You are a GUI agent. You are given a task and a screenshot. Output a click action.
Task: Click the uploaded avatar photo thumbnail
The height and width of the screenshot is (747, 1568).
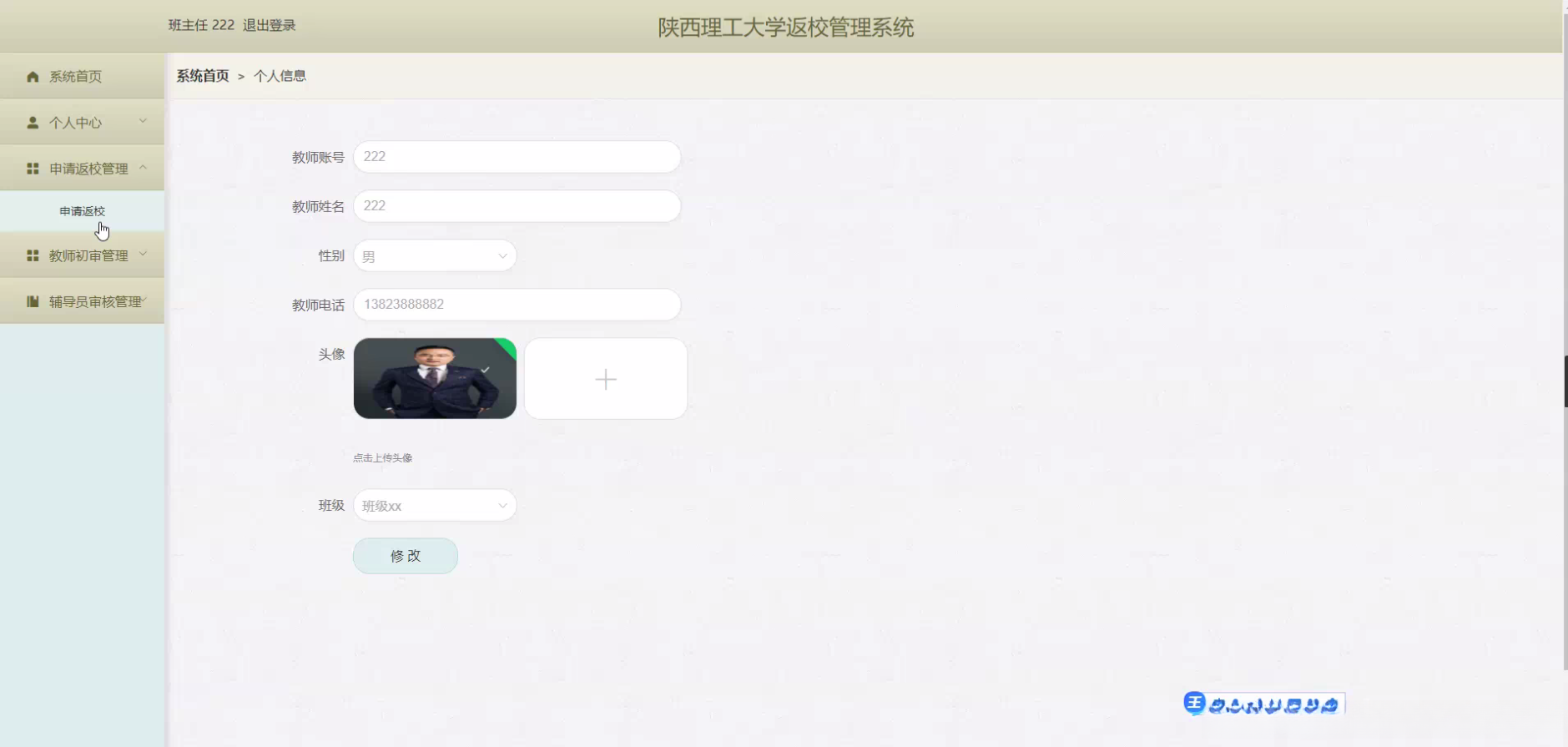[x=435, y=378]
